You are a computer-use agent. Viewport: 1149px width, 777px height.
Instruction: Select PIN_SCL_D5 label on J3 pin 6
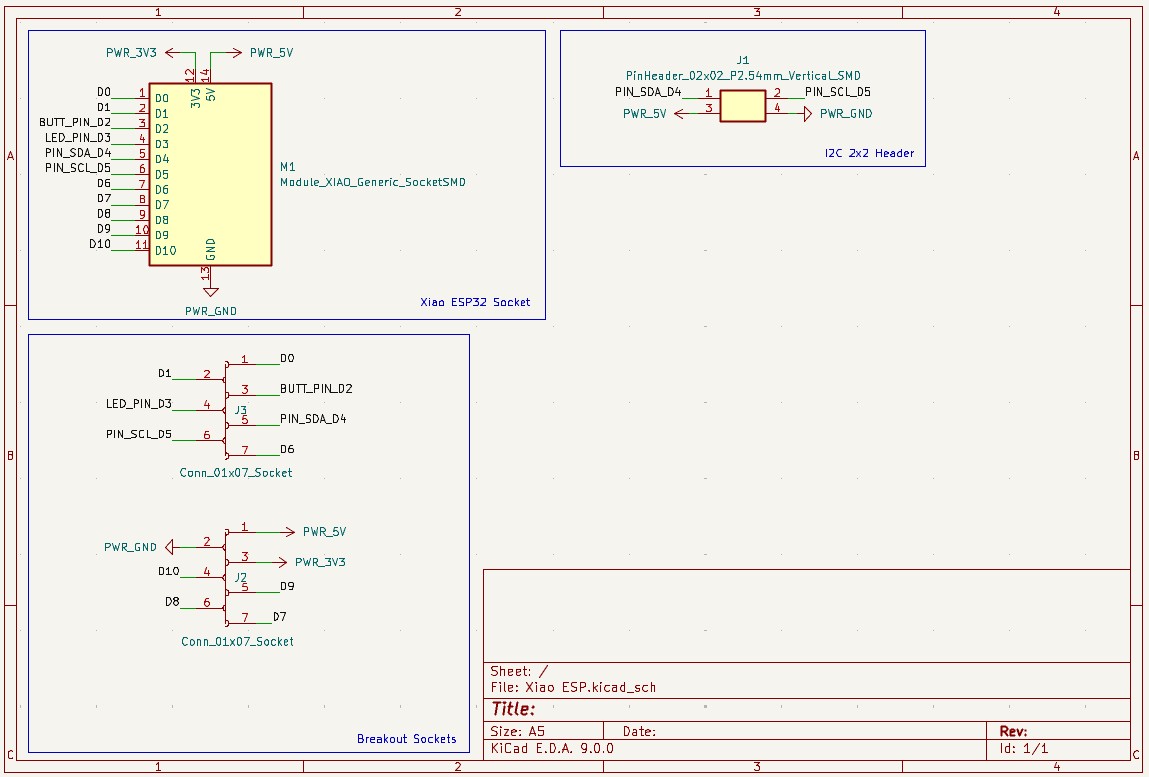point(138,434)
